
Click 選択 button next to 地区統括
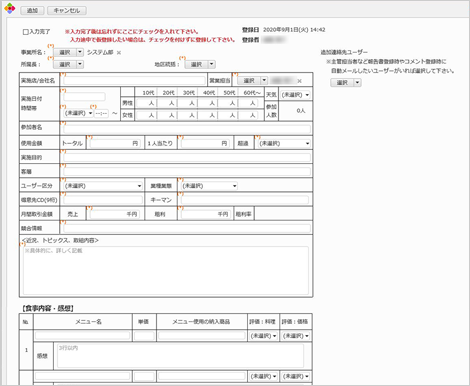pos(196,64)
